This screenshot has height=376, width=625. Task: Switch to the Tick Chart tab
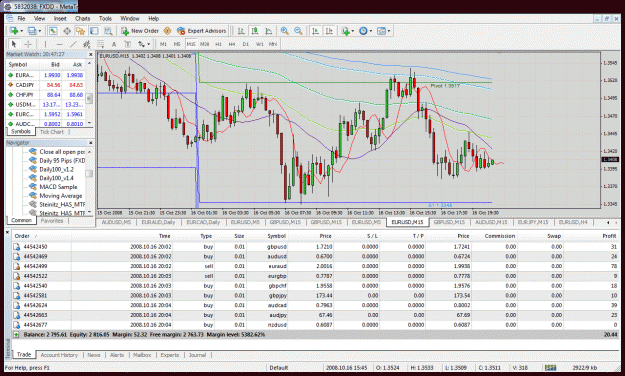click(52, 132)
